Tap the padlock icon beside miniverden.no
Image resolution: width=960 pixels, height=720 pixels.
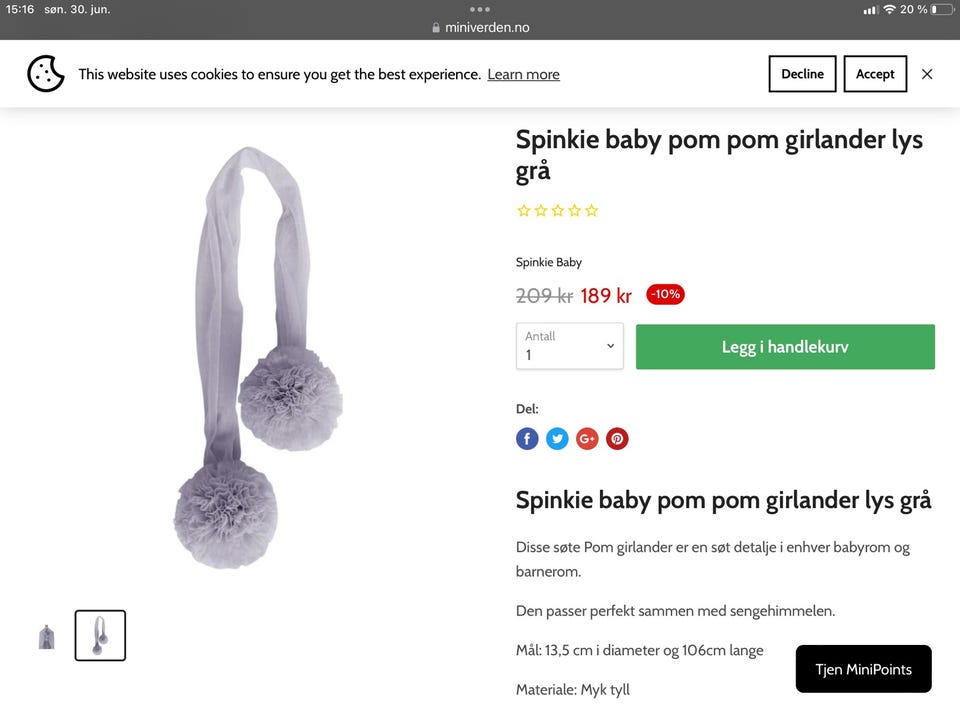[x=436, y=28]
